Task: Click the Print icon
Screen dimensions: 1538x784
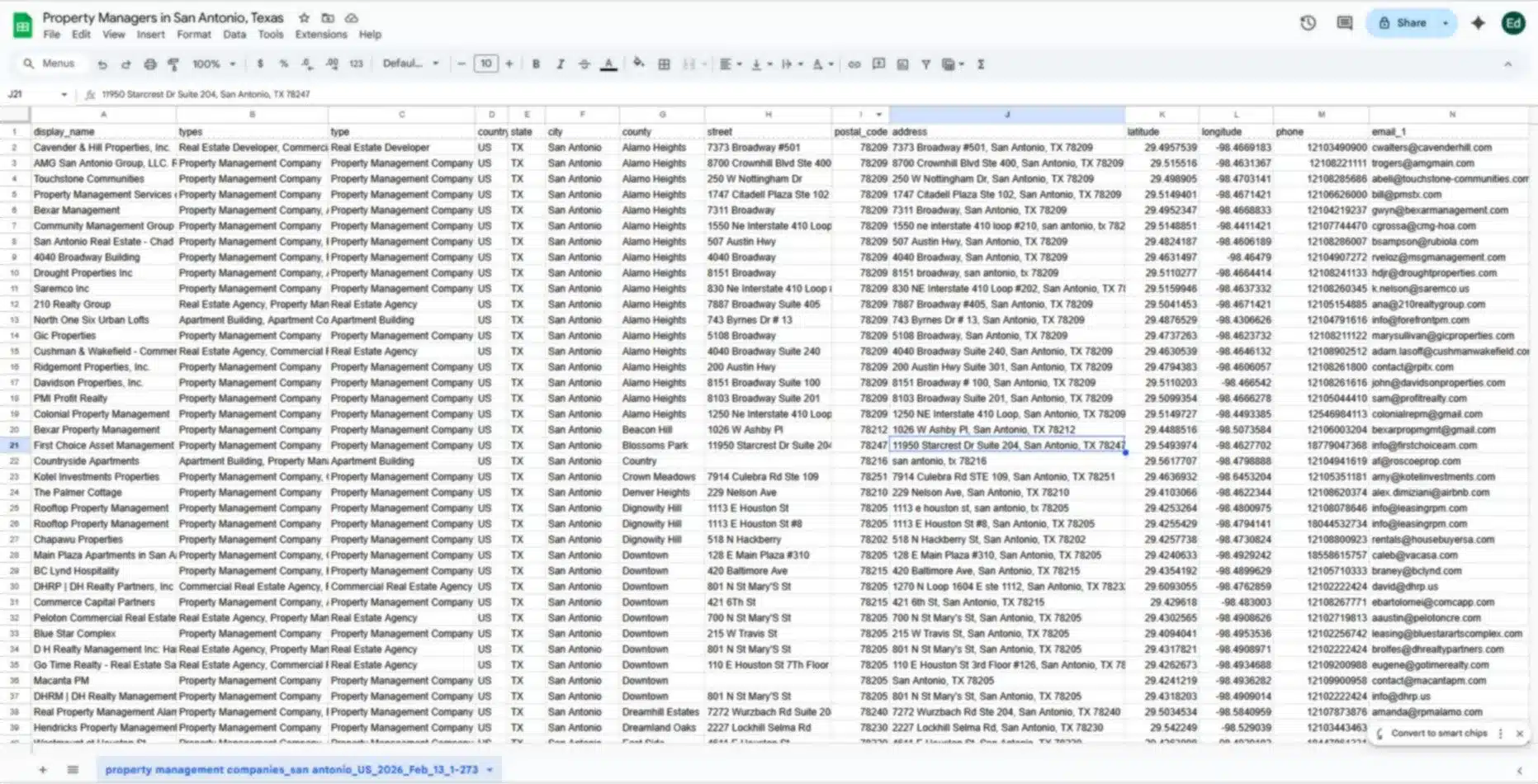Action: pyautogui.click(x=149, y=64)
